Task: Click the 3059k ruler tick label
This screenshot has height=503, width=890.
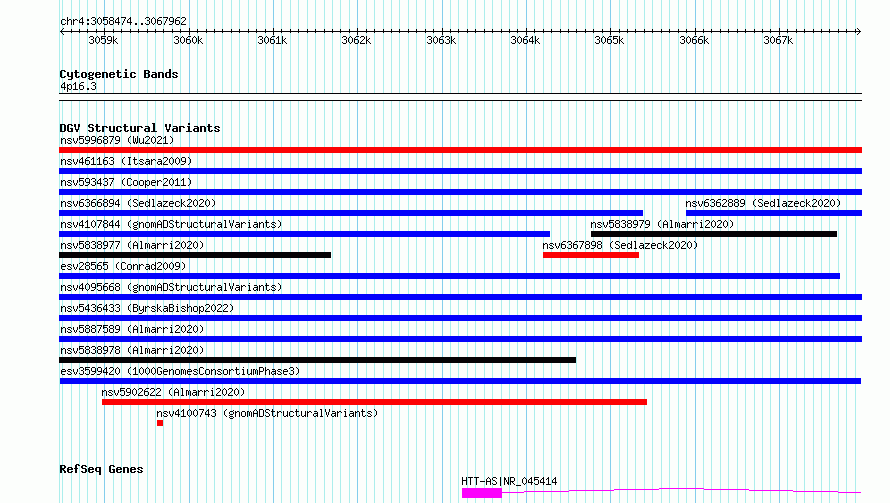Action: click(x=103, y=40)
